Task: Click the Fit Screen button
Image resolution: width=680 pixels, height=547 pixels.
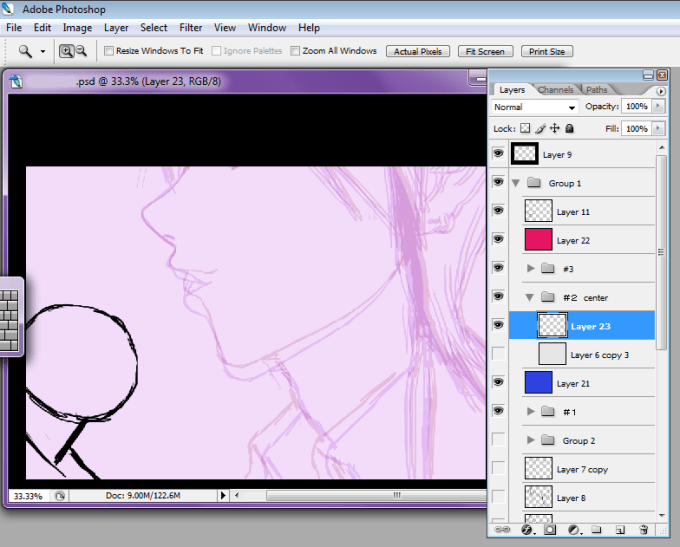Action: [x=485, y=51]
